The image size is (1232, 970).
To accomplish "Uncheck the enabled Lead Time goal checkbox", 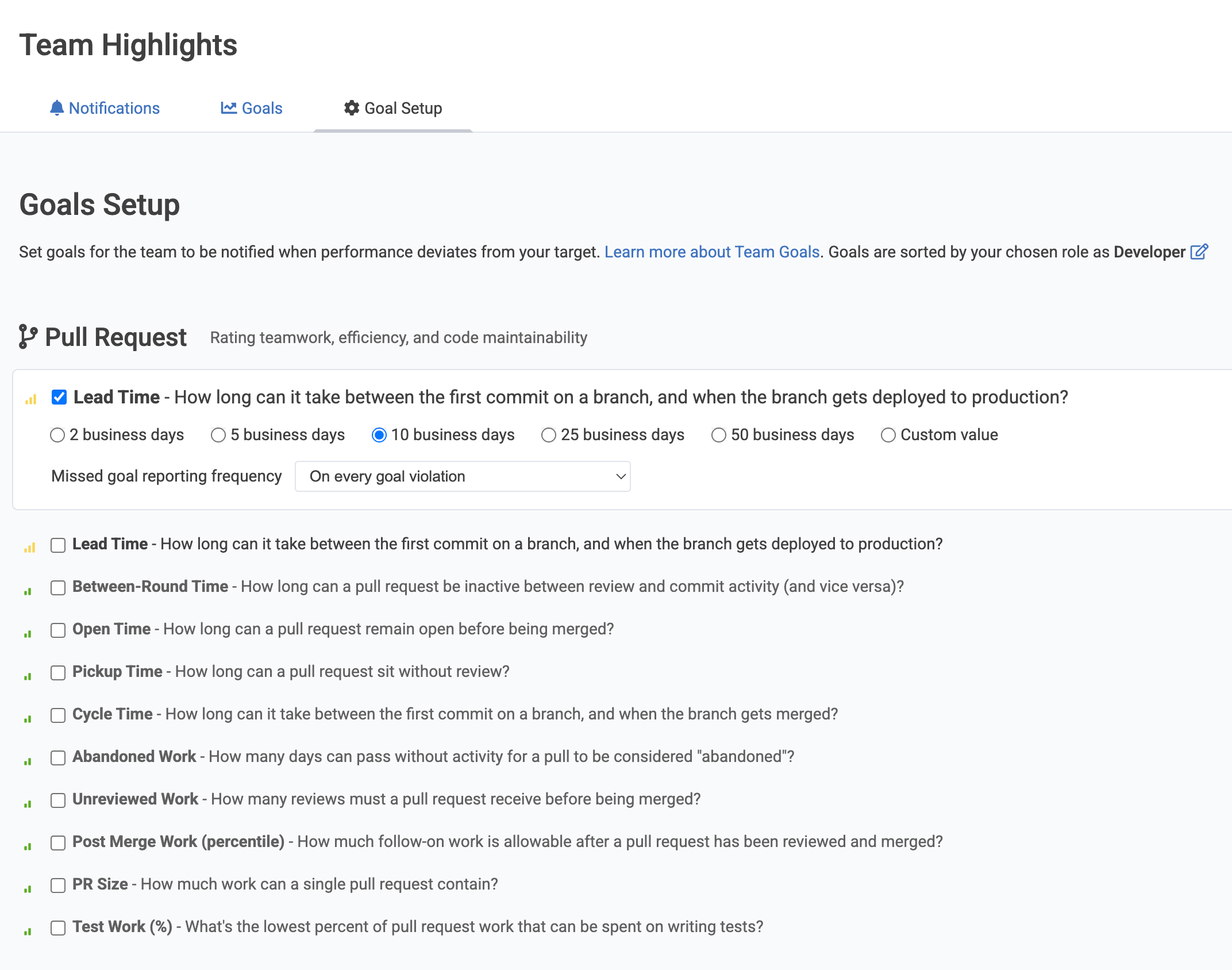I will pos(59,397).
